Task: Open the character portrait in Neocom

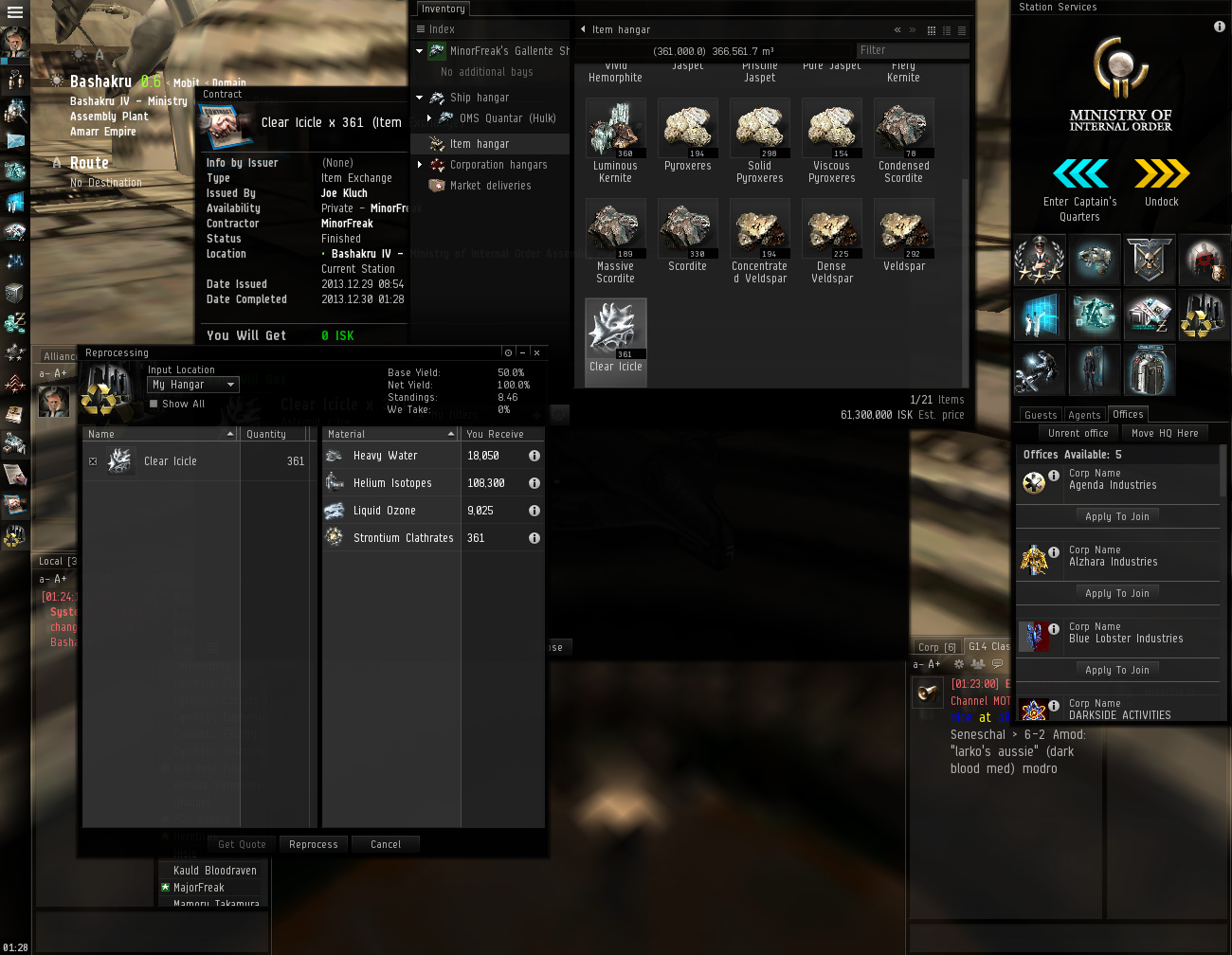Action: pos(14,43)
